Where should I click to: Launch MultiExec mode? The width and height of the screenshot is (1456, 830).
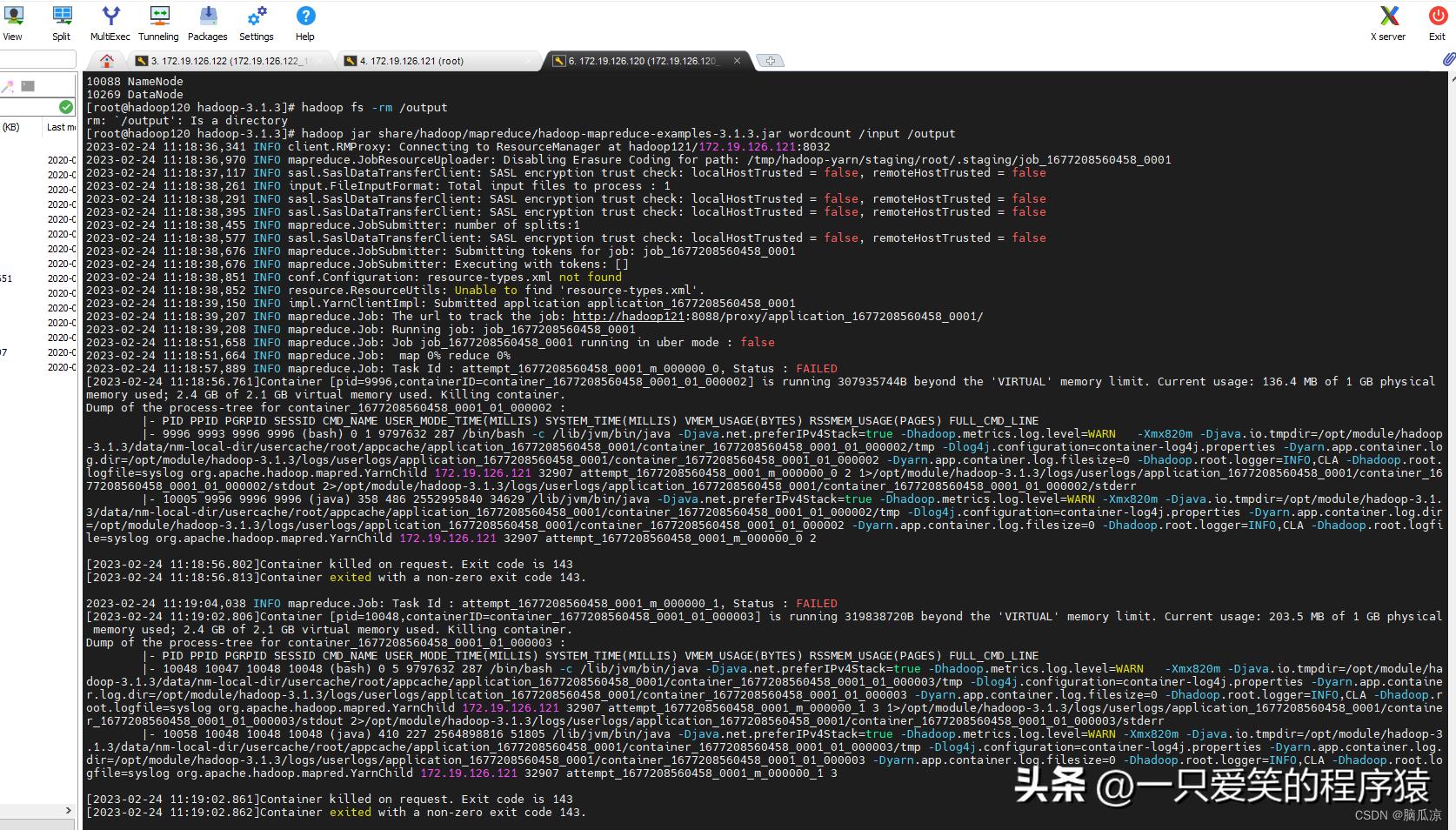(x=110, y=23)
